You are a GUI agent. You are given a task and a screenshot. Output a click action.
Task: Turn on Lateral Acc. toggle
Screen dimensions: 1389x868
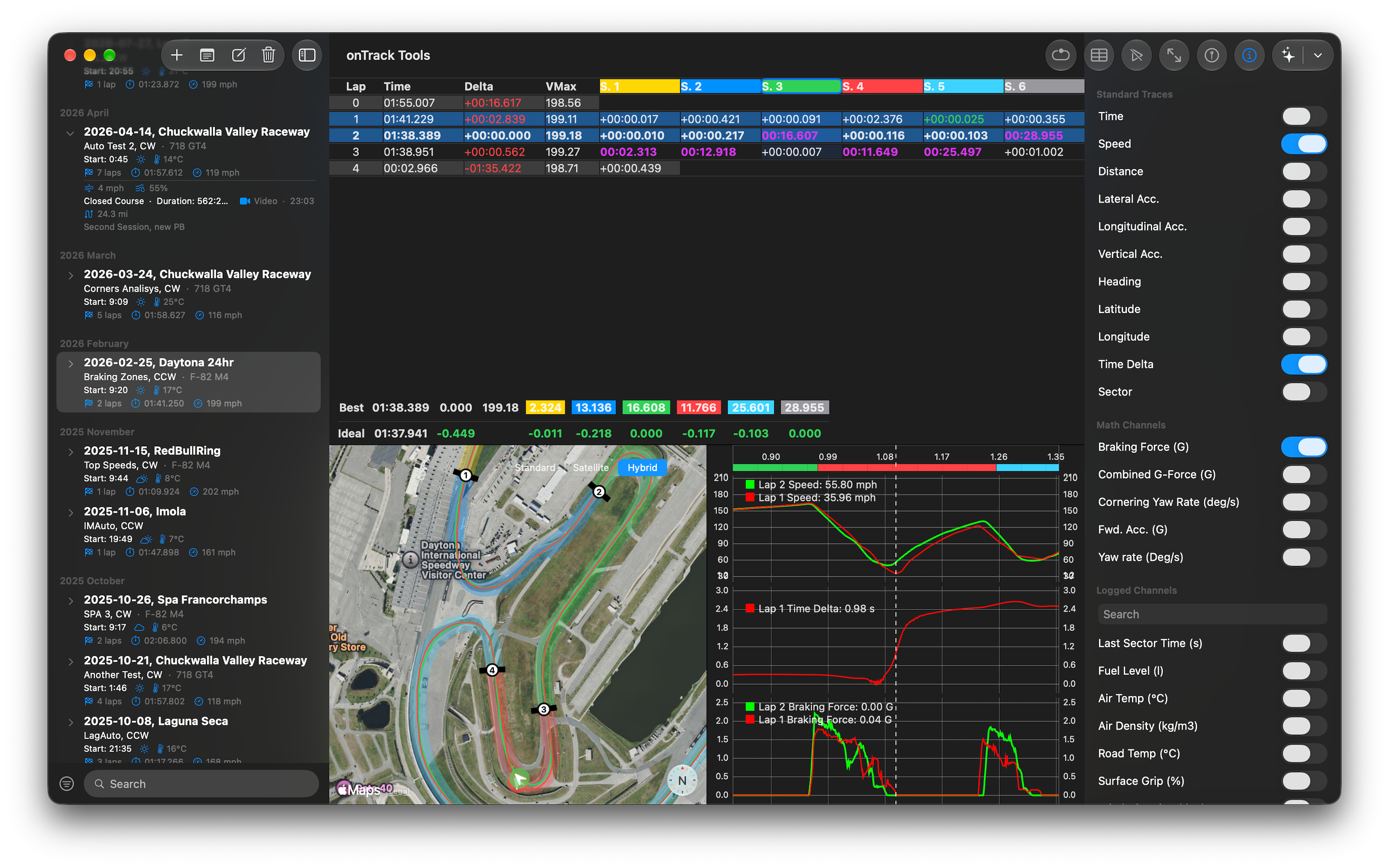[x=1304, y=199]
